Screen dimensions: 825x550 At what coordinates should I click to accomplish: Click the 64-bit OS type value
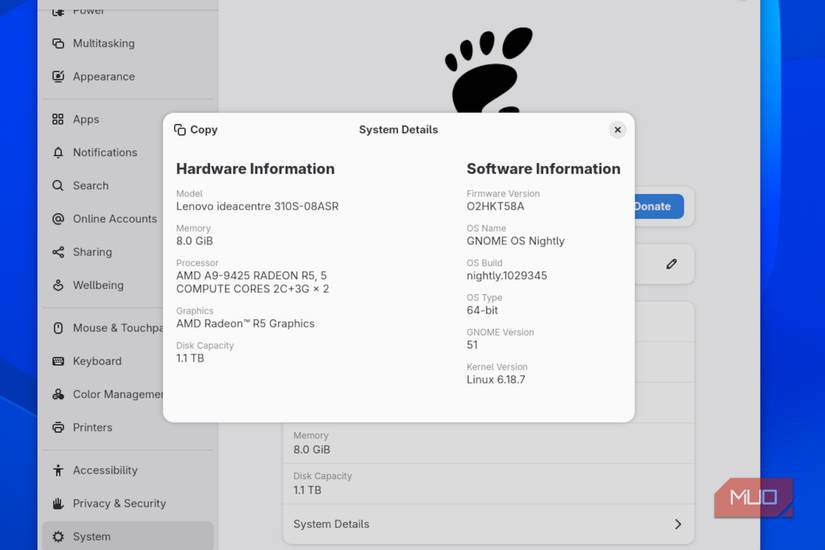pos(482,311)
